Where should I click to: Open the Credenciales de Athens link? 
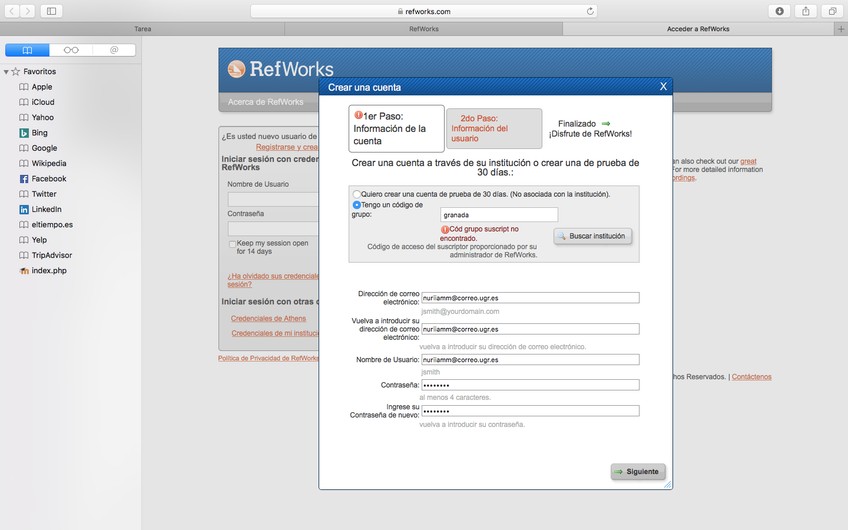click(268, 318)
